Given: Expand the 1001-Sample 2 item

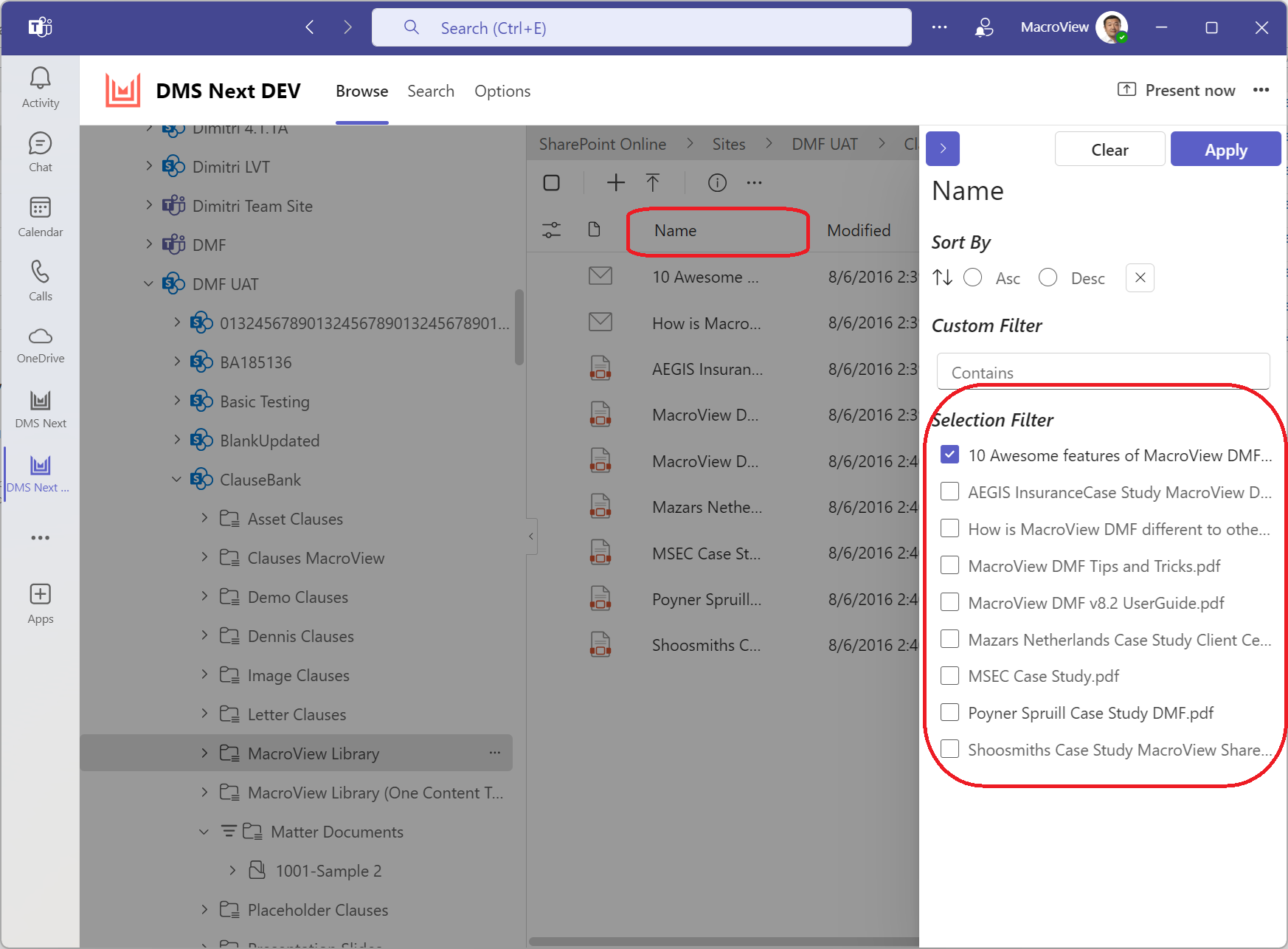Looking at the screenshot, I should click(x=233, y=870).
